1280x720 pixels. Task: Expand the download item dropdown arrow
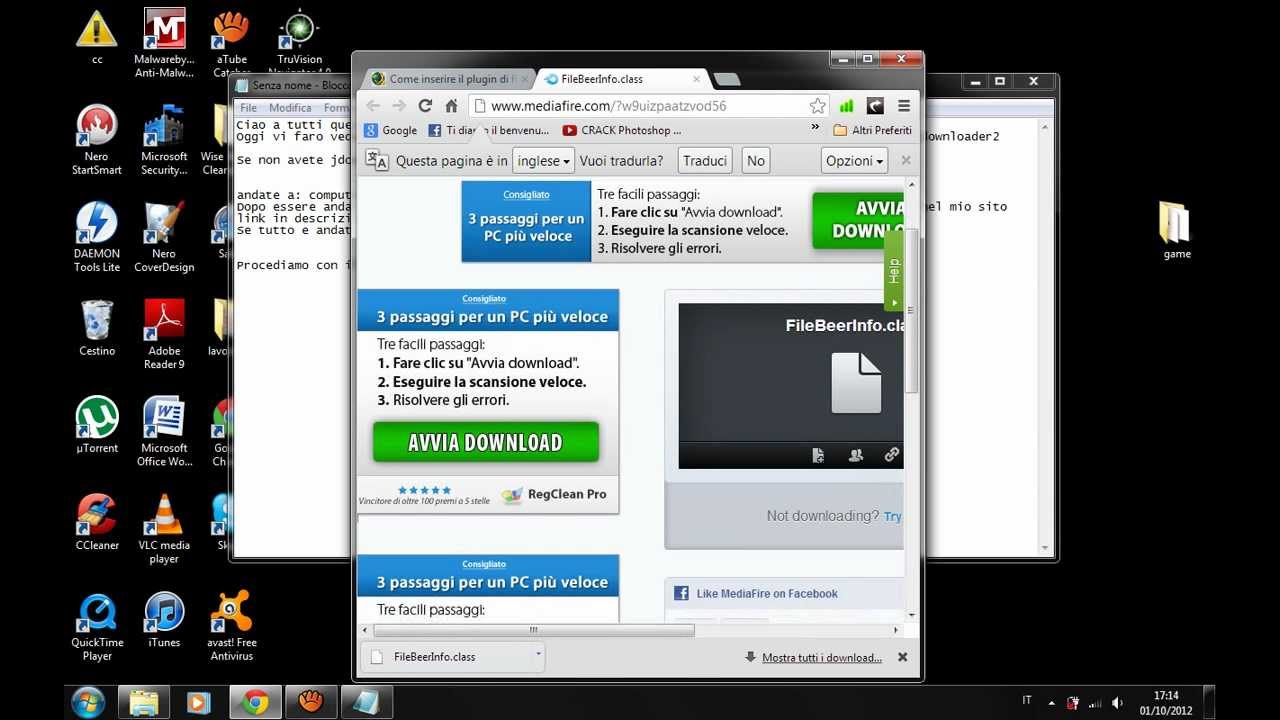tap(538, 654)
